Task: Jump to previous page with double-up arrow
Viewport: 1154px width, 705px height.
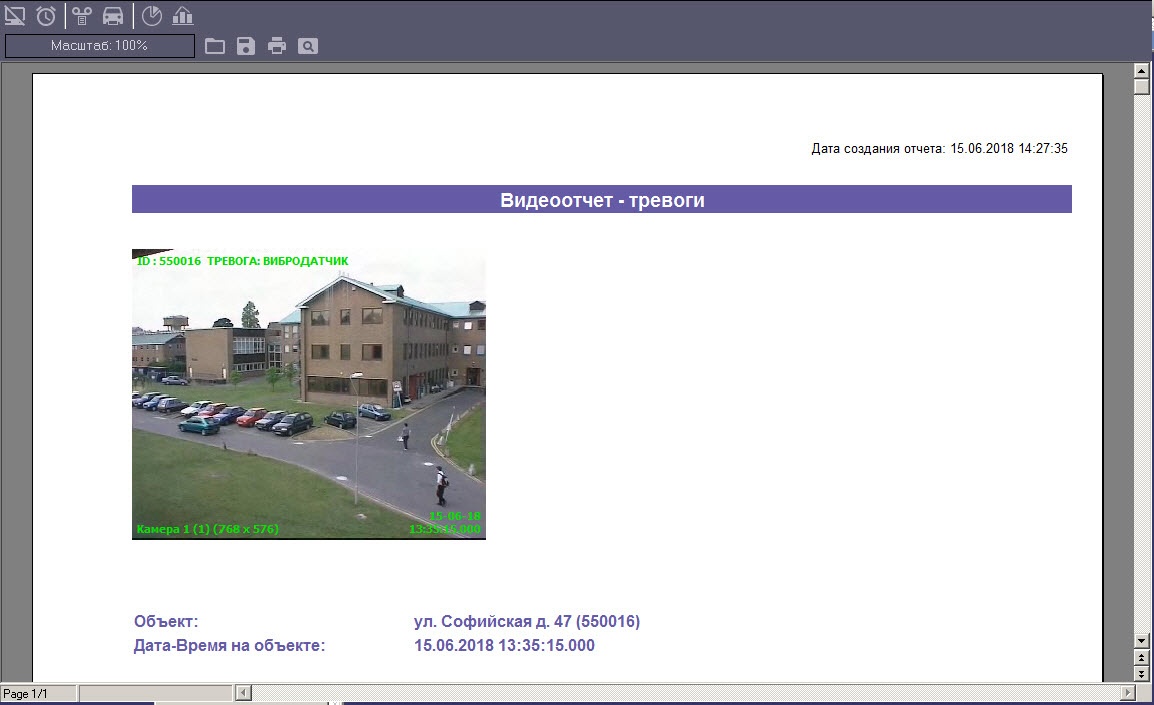Action: tap(1141, 657)
